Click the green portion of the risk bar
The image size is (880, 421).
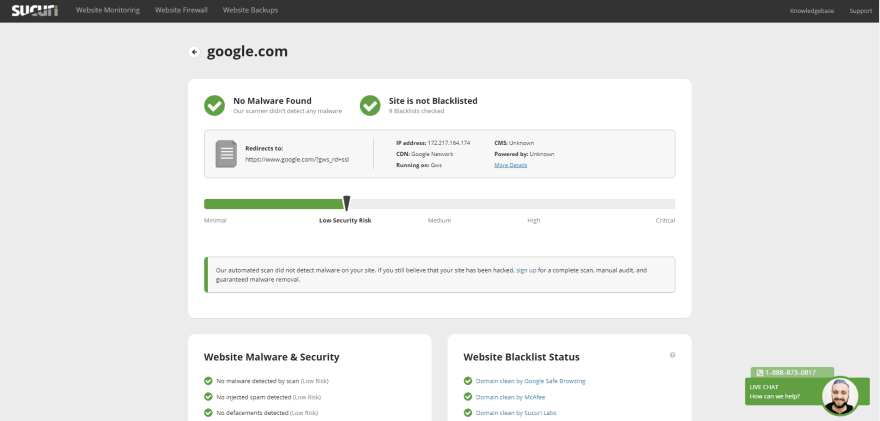pos(275,204)
